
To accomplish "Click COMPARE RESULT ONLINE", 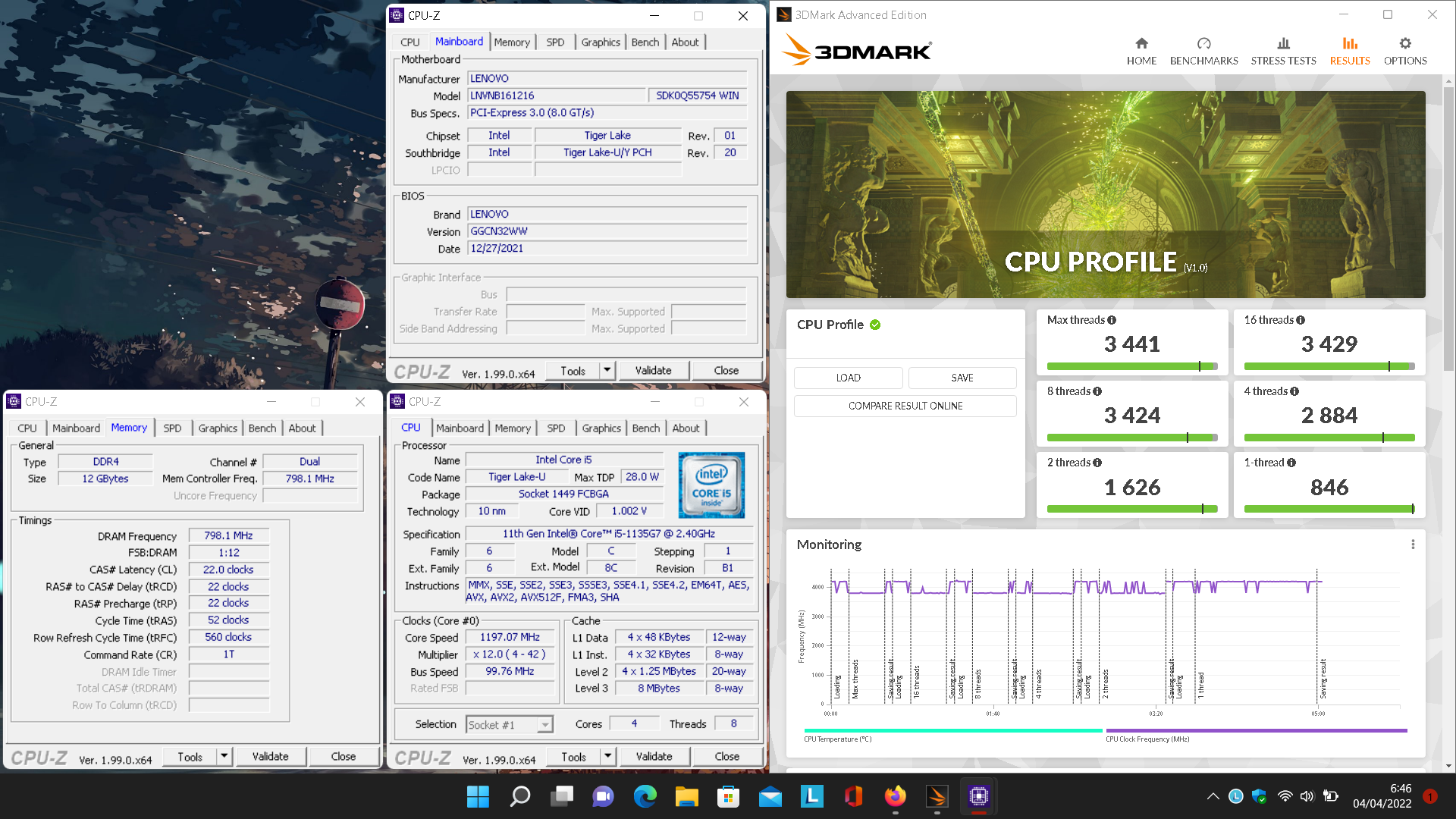I will [905, 406].
